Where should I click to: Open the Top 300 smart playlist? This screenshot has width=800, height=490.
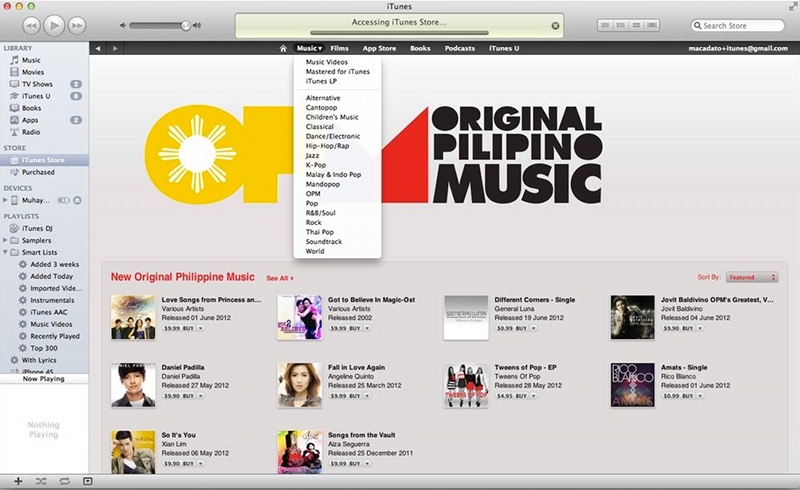point(44,348)
